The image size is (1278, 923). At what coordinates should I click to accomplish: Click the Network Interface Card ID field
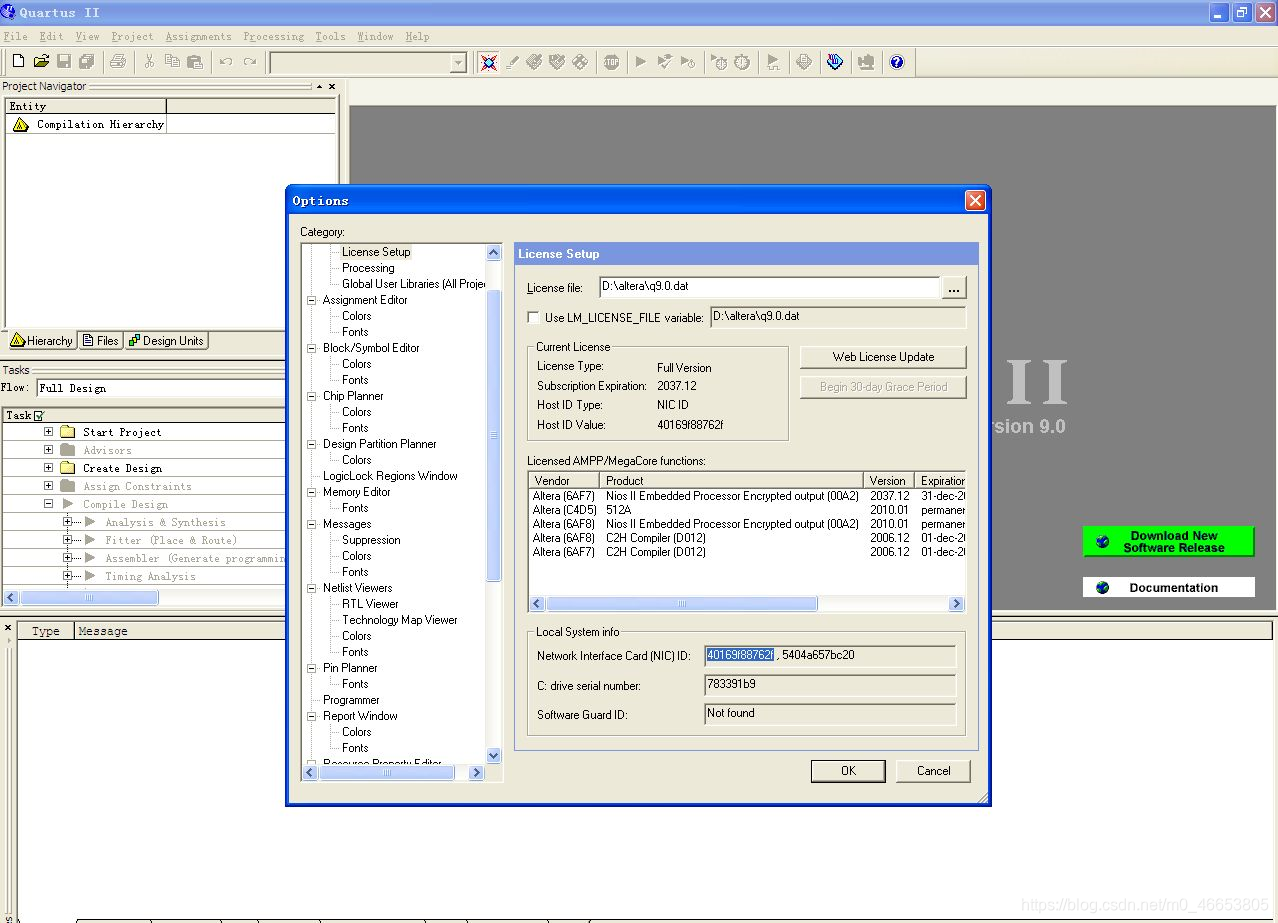(830, 656)
